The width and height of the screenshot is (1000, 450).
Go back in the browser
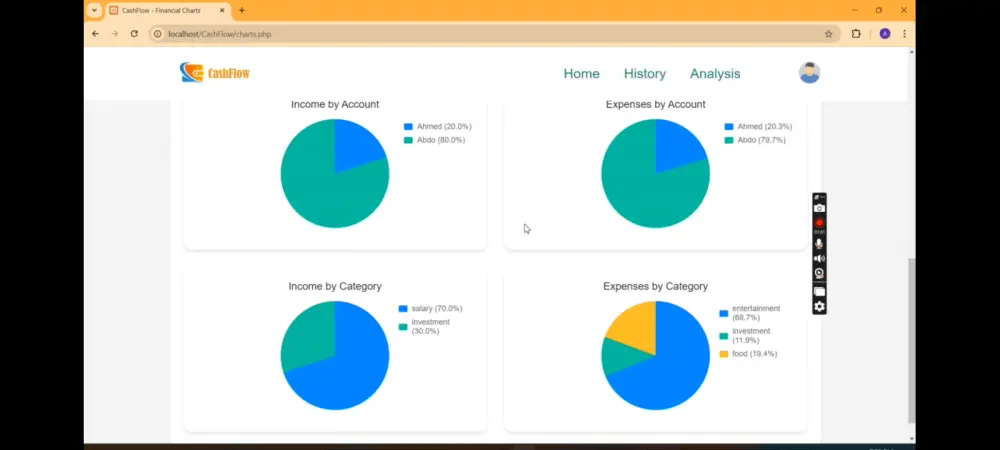(x=96, y=34)
